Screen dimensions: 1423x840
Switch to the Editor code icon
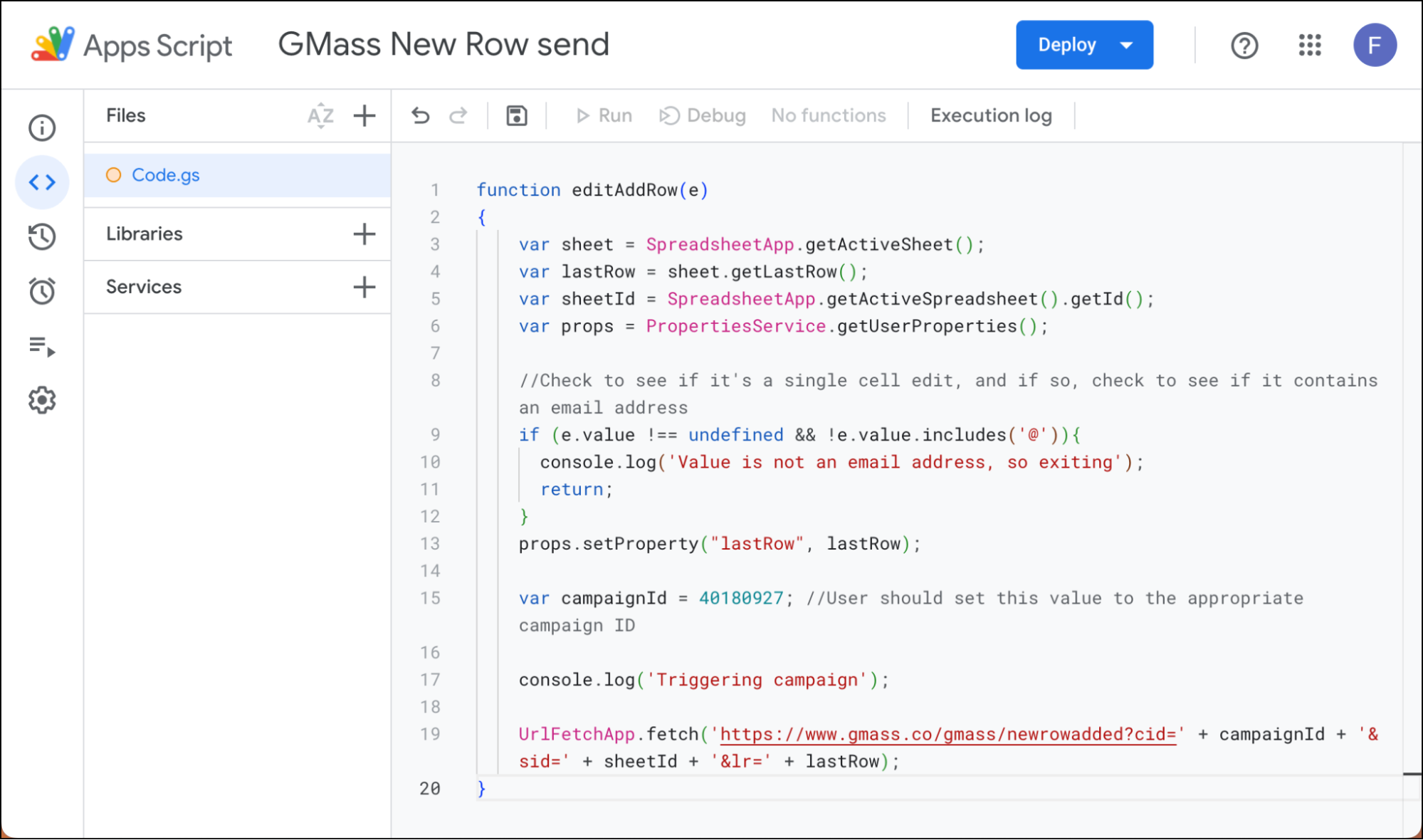click(42, 182)
